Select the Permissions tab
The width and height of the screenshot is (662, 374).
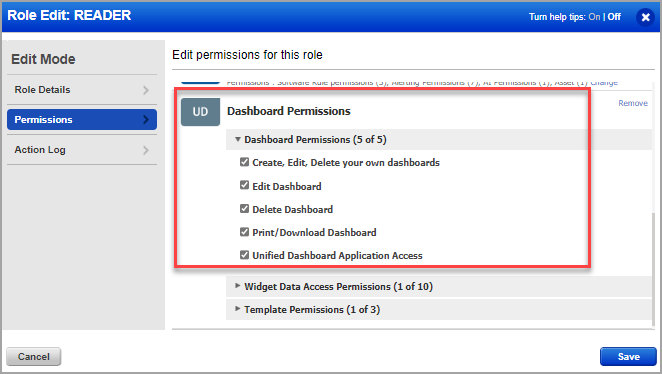82,120
